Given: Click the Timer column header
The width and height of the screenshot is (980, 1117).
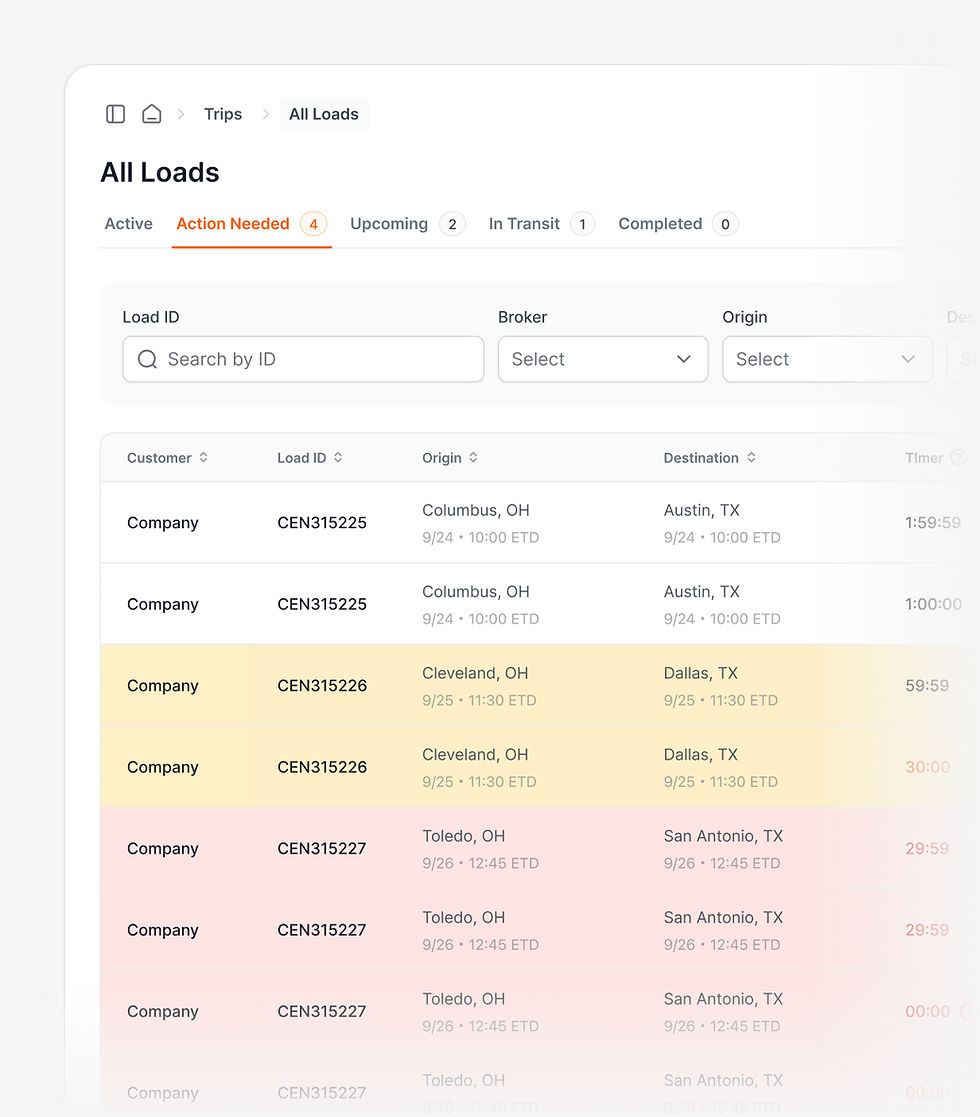Looking at the screenshot, I should click(924, 458).
